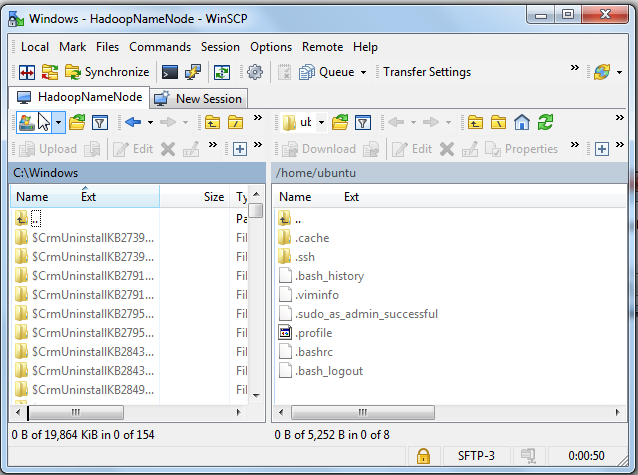Expand the Queue dropdown arrow
Image resolution: width=638 pixels, height=475 pixels.
coord(362,72)
